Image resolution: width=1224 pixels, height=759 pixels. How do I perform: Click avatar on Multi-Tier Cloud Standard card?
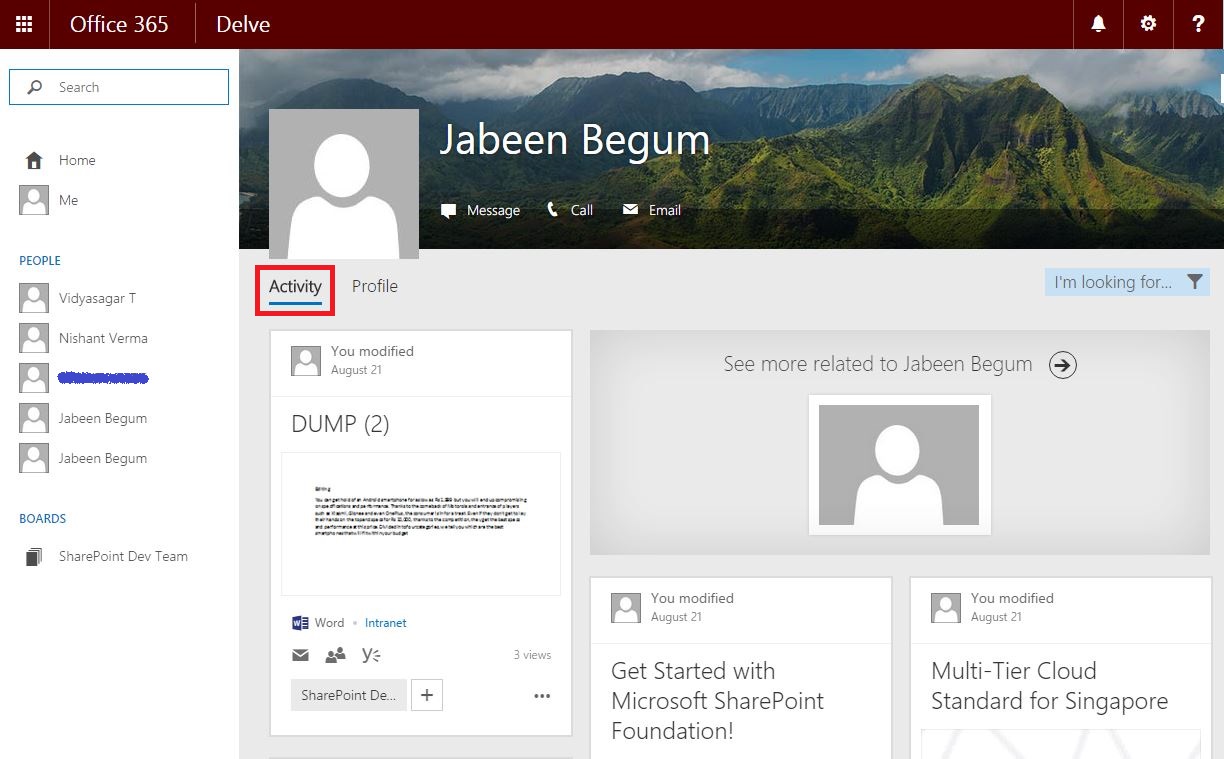click(x=946, y=608)
